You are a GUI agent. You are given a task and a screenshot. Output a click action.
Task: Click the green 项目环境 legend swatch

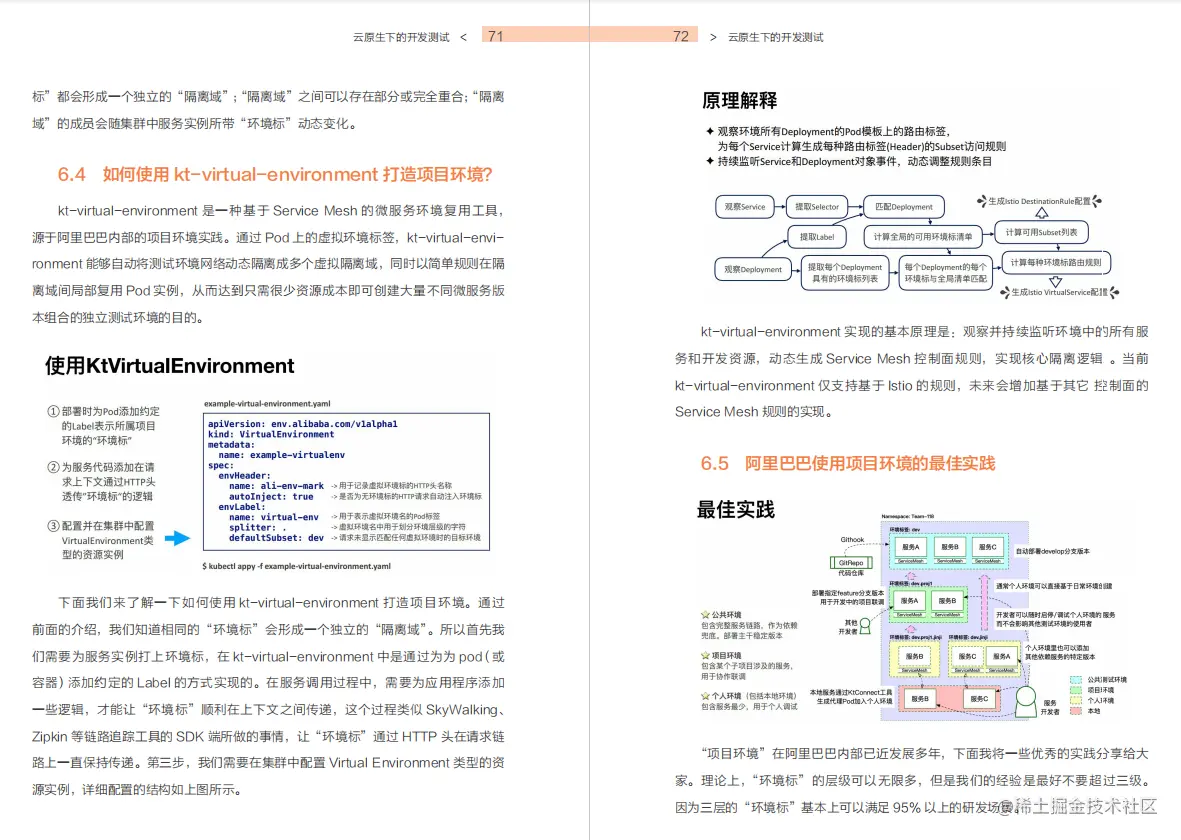coord(1076,690)
